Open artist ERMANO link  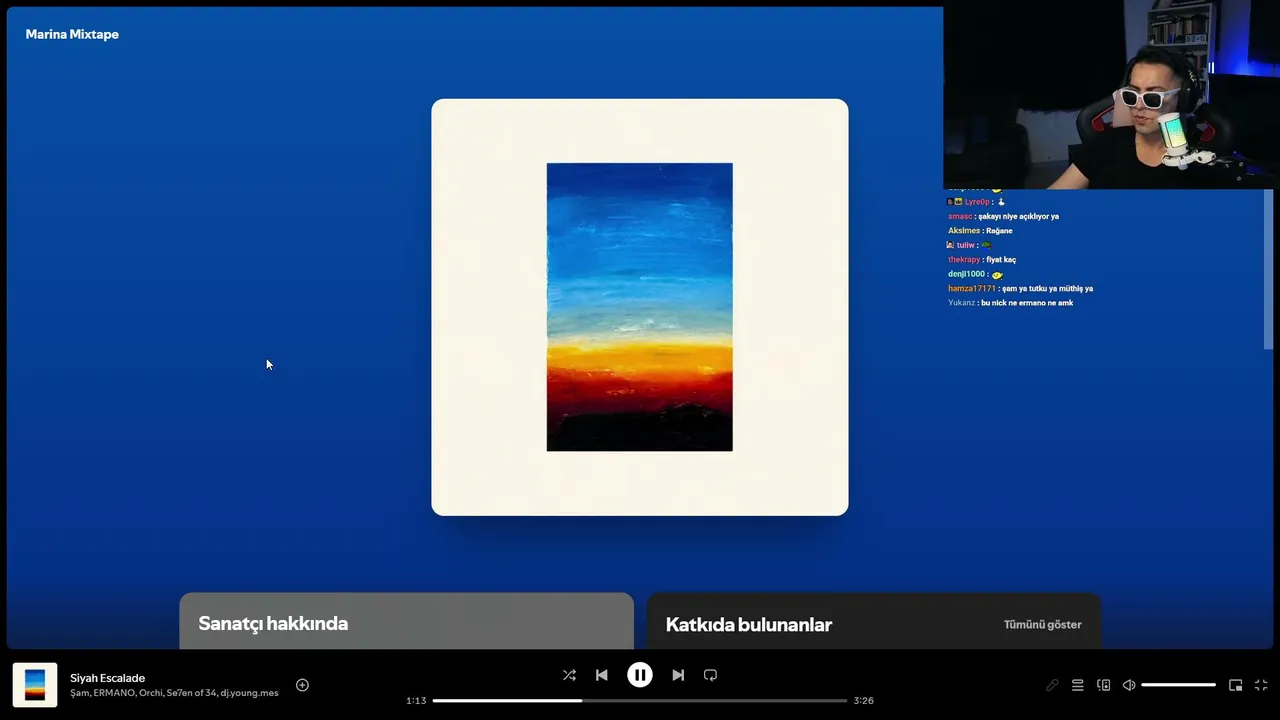[x=114, y=693]
